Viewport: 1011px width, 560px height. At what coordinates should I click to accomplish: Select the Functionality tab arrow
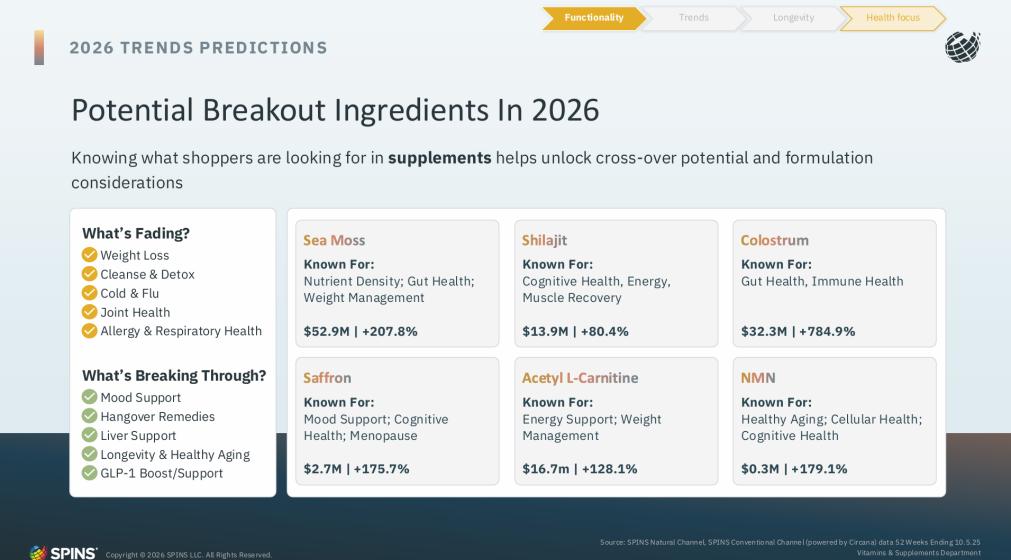593,18
